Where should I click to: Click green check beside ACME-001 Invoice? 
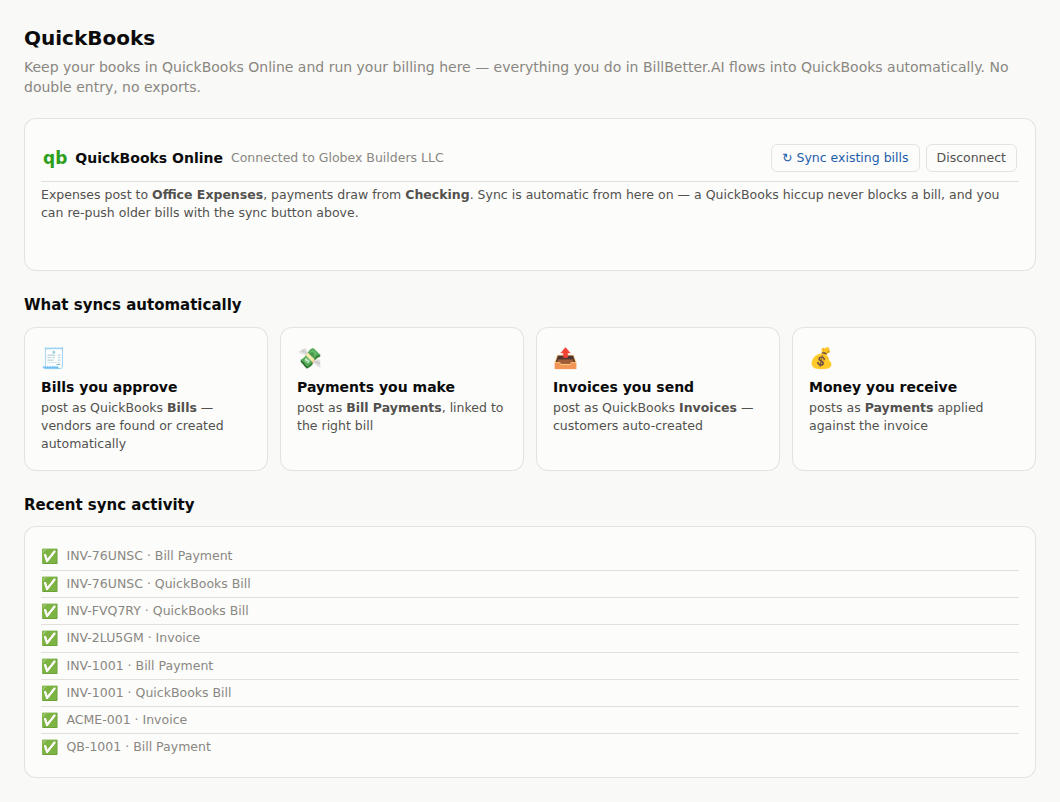coord(49,720)
